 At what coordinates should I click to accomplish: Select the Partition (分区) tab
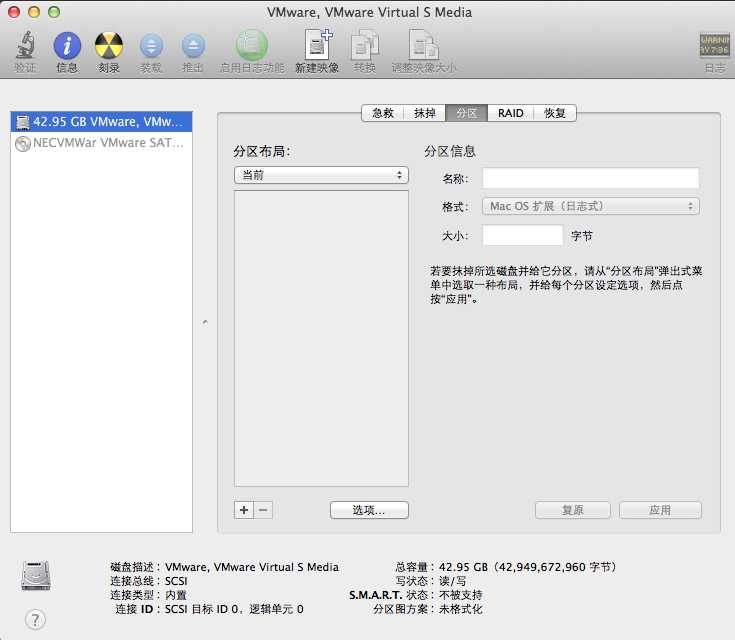click(467, 113)
